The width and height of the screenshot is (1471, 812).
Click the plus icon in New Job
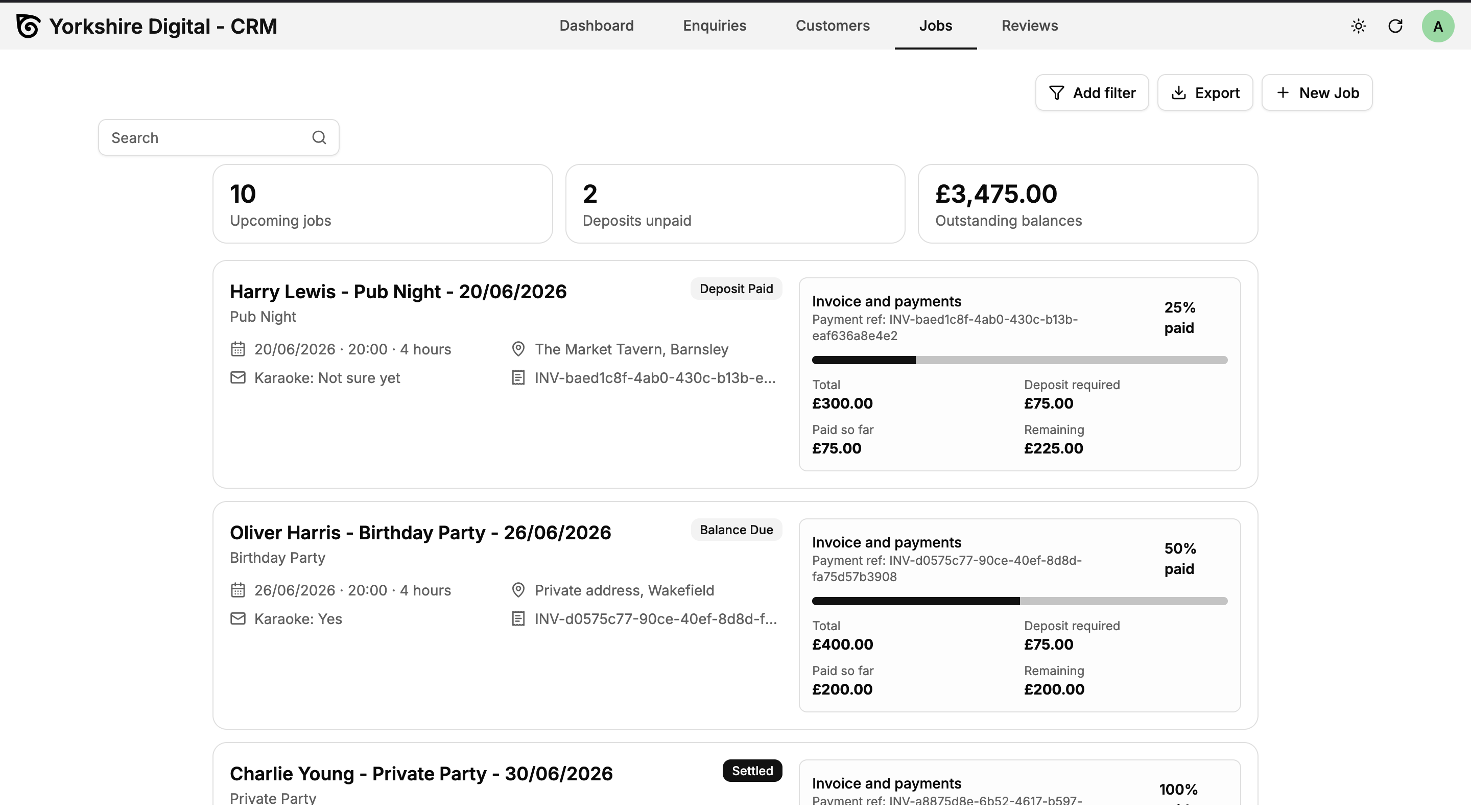(1283, 92)
